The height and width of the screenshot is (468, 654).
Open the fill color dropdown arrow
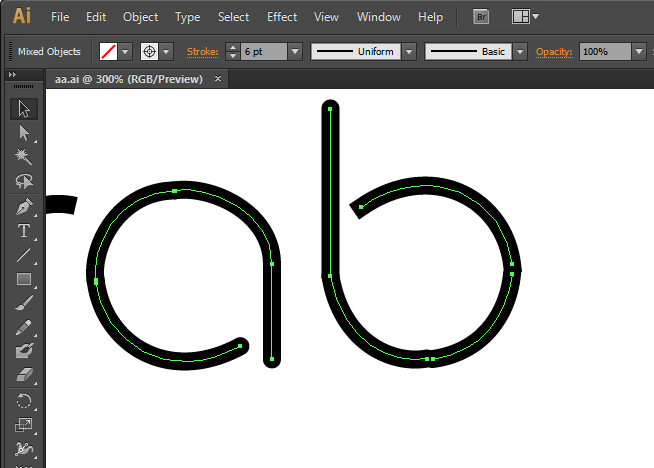pos(125,52)
